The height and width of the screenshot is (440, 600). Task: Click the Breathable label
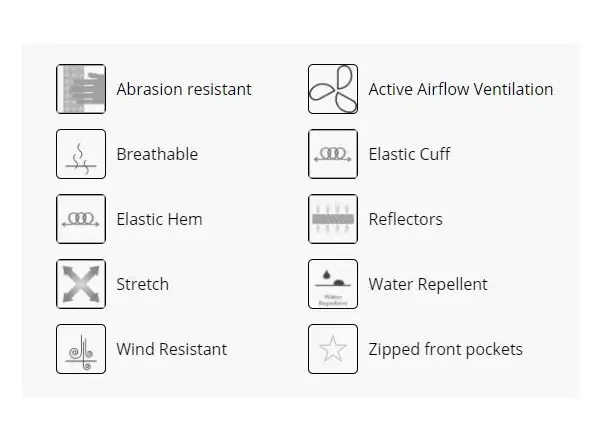157,154
